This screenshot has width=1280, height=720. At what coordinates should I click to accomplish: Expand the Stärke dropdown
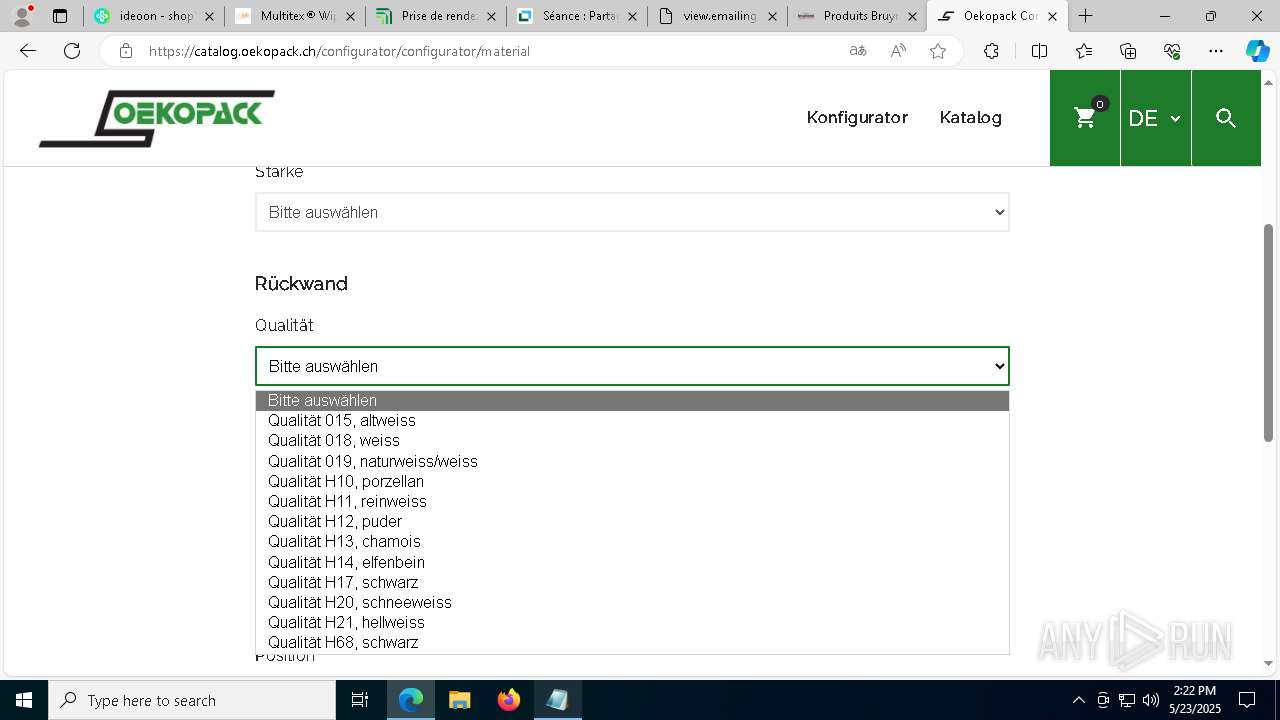point(632,212)
